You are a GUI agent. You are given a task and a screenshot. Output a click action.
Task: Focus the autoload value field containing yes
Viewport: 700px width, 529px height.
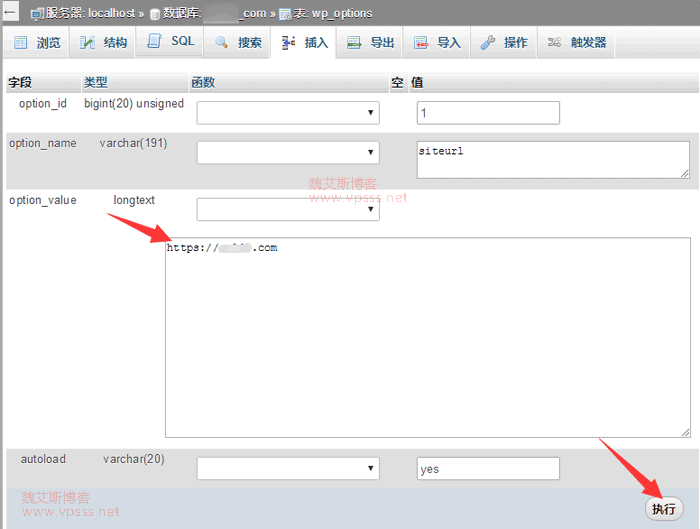click(x=487, y=468)
